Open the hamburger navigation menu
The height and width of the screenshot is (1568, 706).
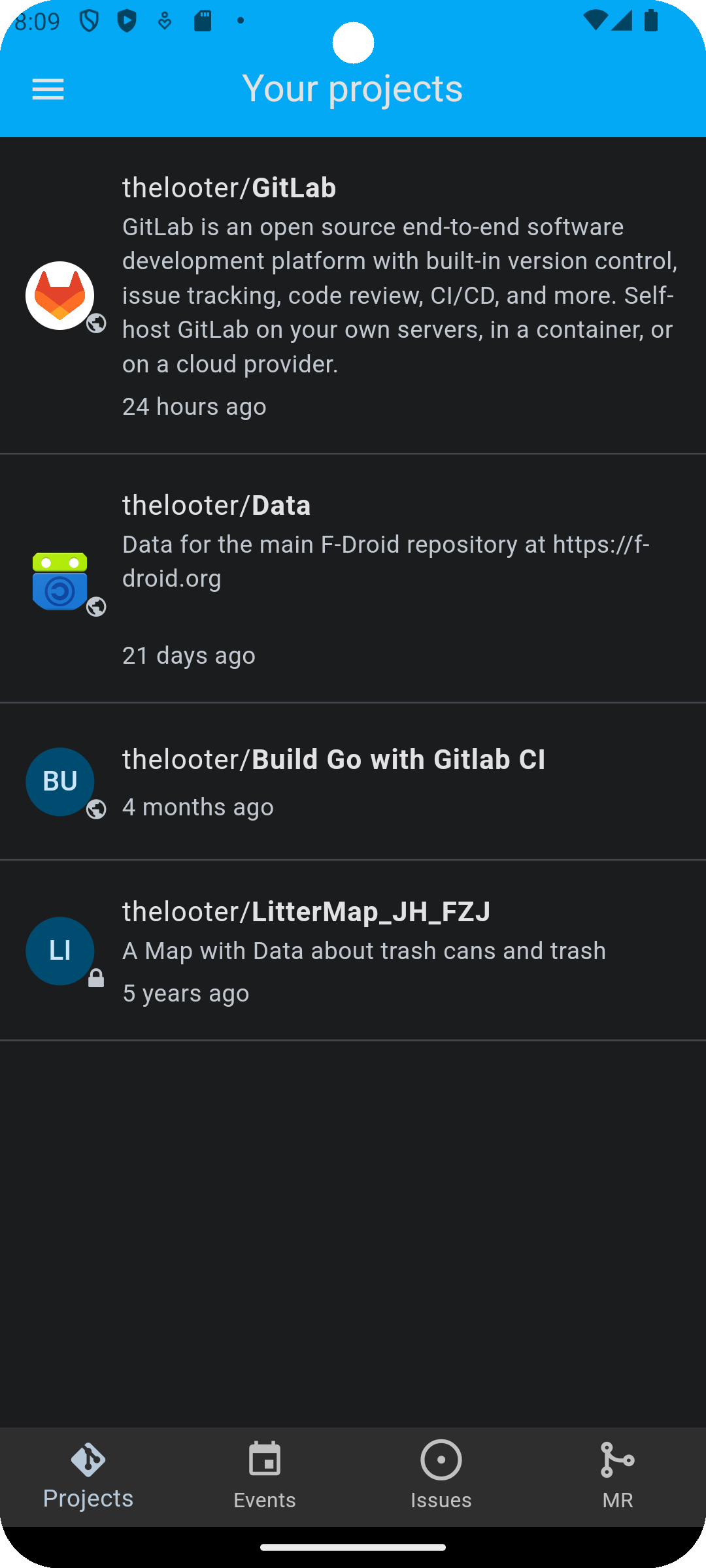(x=48, y=90)
